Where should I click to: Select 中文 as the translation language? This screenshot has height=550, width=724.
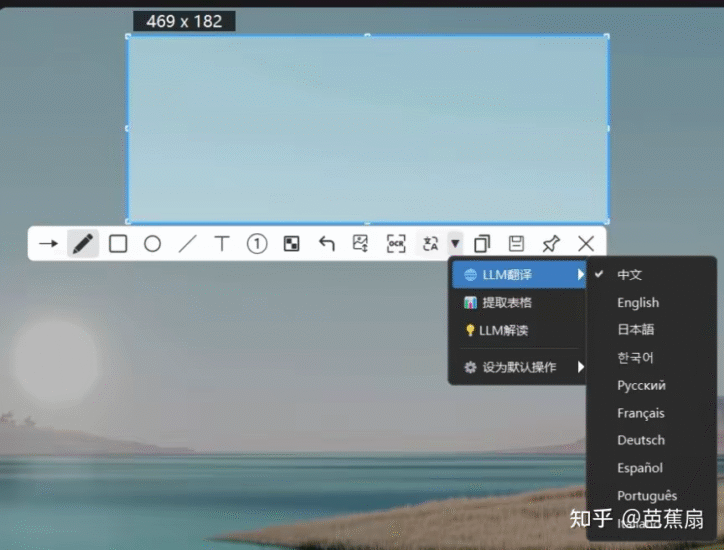[630, 275]
